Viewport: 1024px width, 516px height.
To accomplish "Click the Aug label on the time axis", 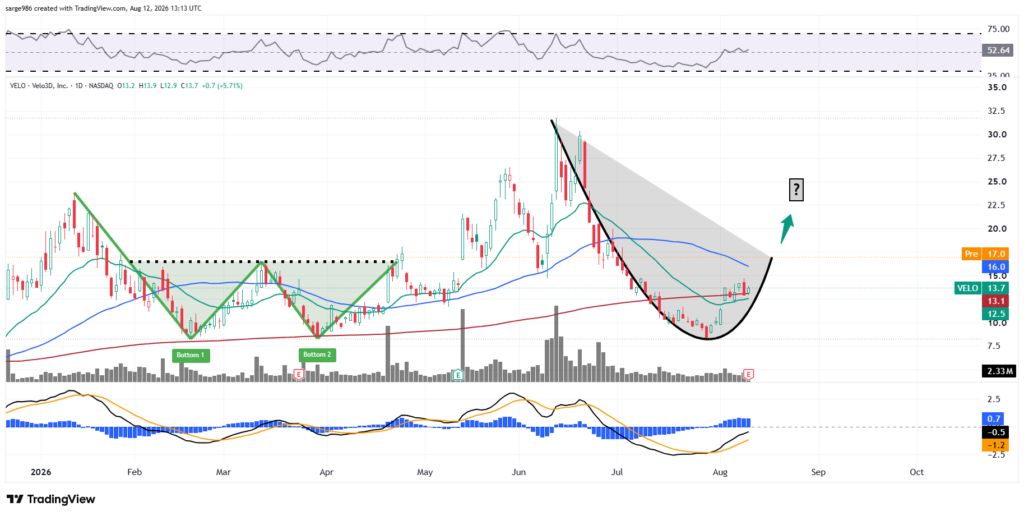I will pyautogui.click(x=720, y=472).
